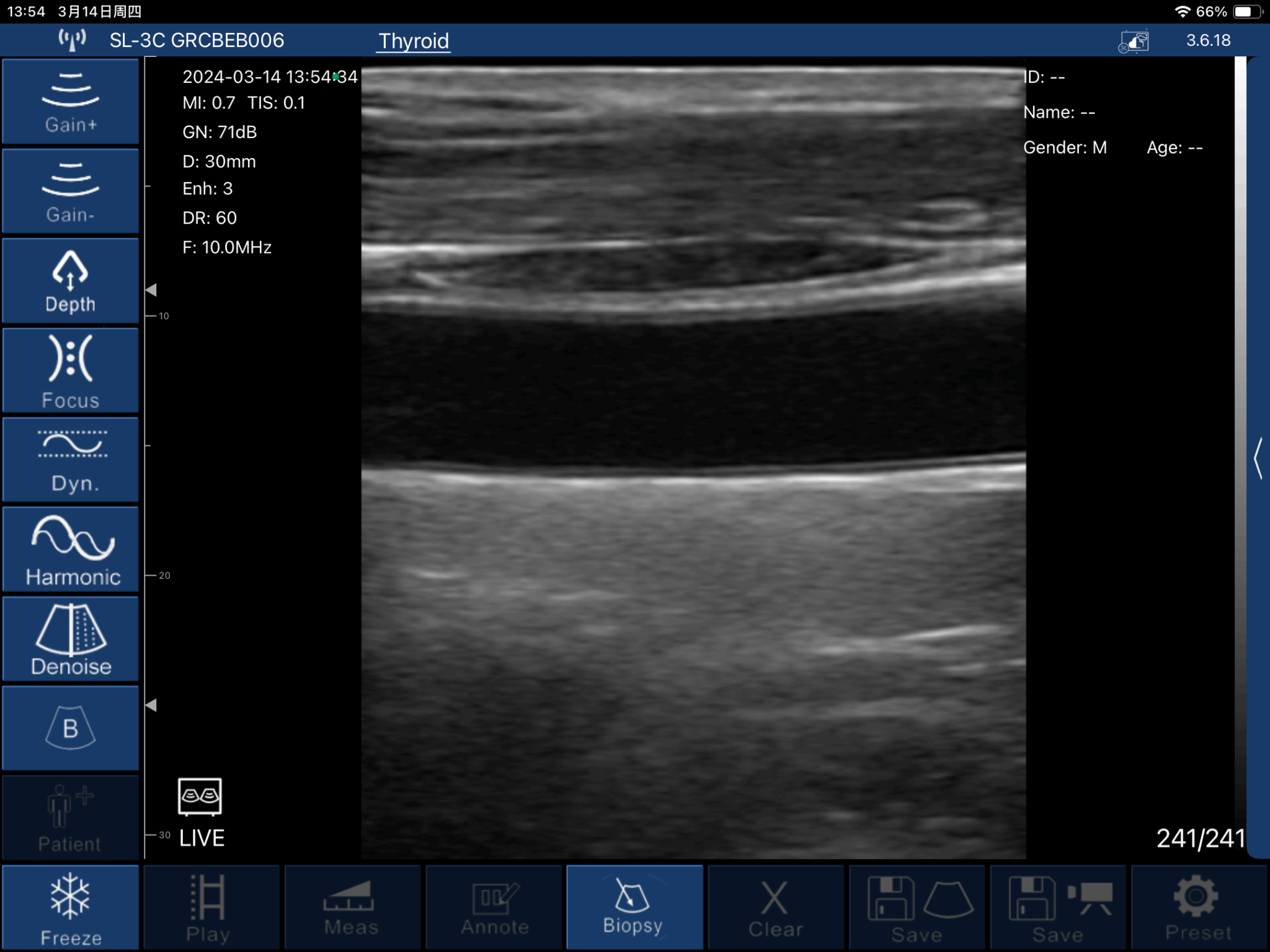Open the Dyn. dynamic range control
The height and width of the screenshot is (952, 1270).
click(x=70, y=459)
